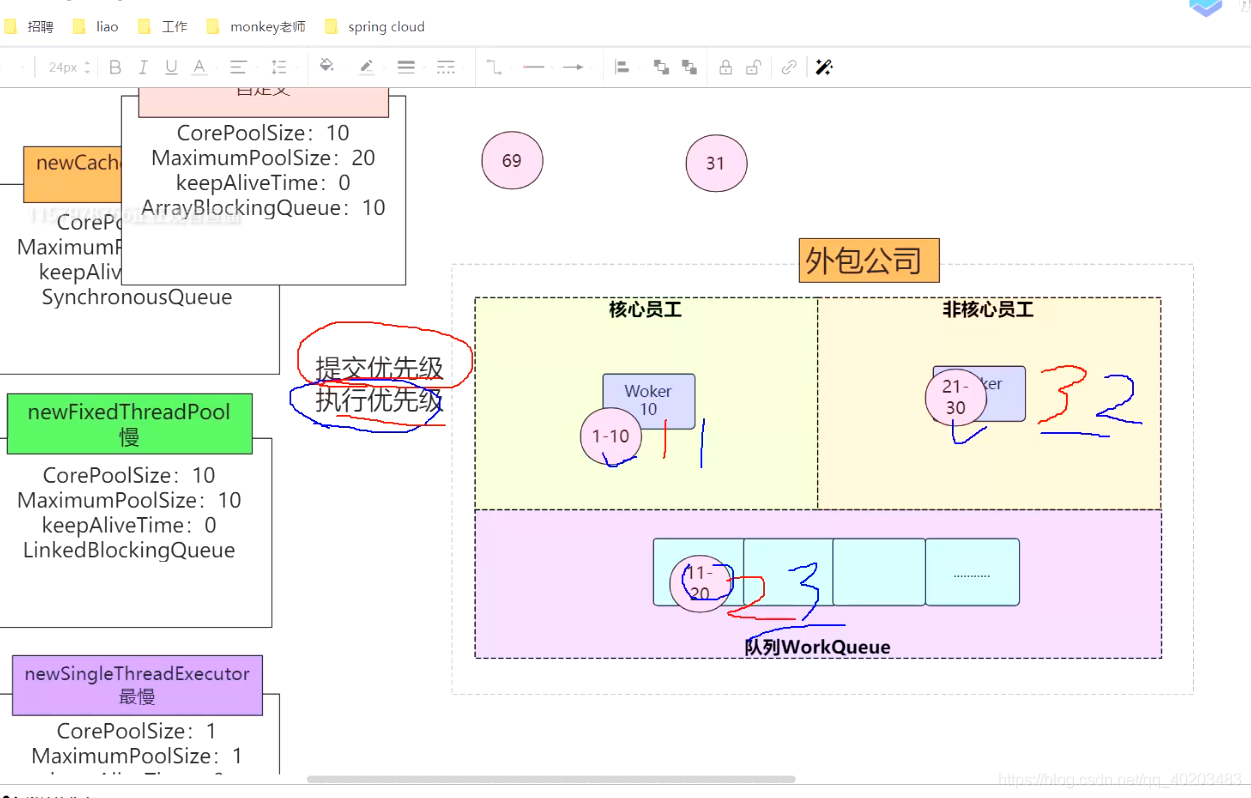Screen dimensions: 1251x798
Task: Apply italic formatting to text
Action: tap(143, 67)
